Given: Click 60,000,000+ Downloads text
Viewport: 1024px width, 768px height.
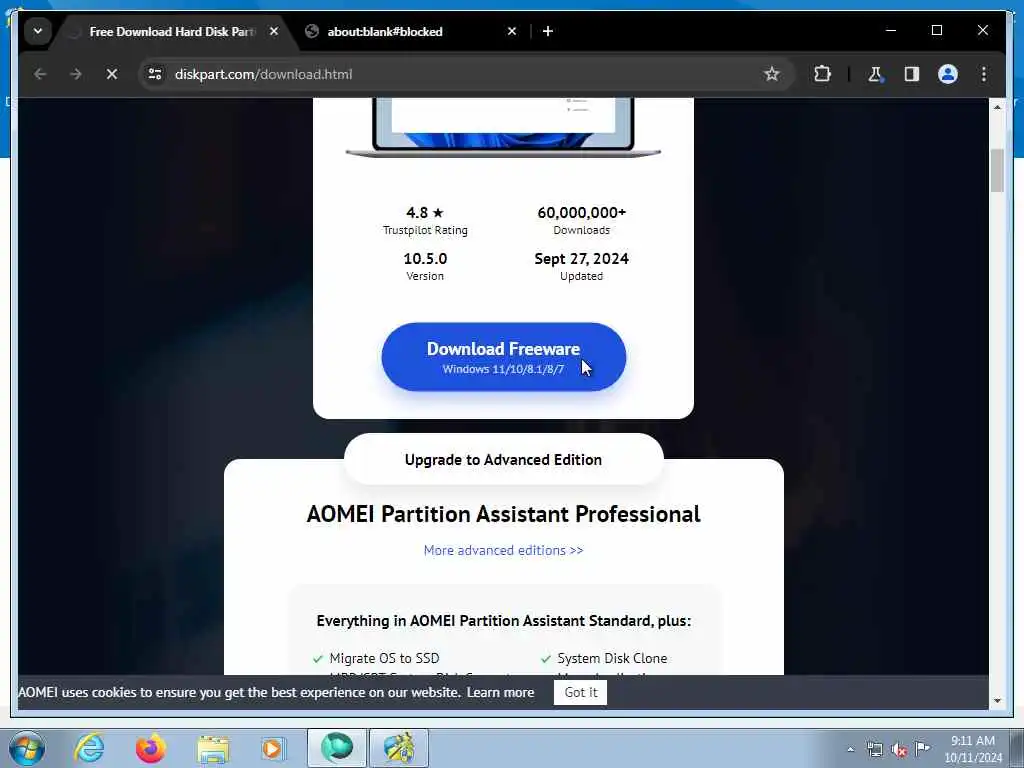Looking at the screenshot, I should click(x=581, y=221).
